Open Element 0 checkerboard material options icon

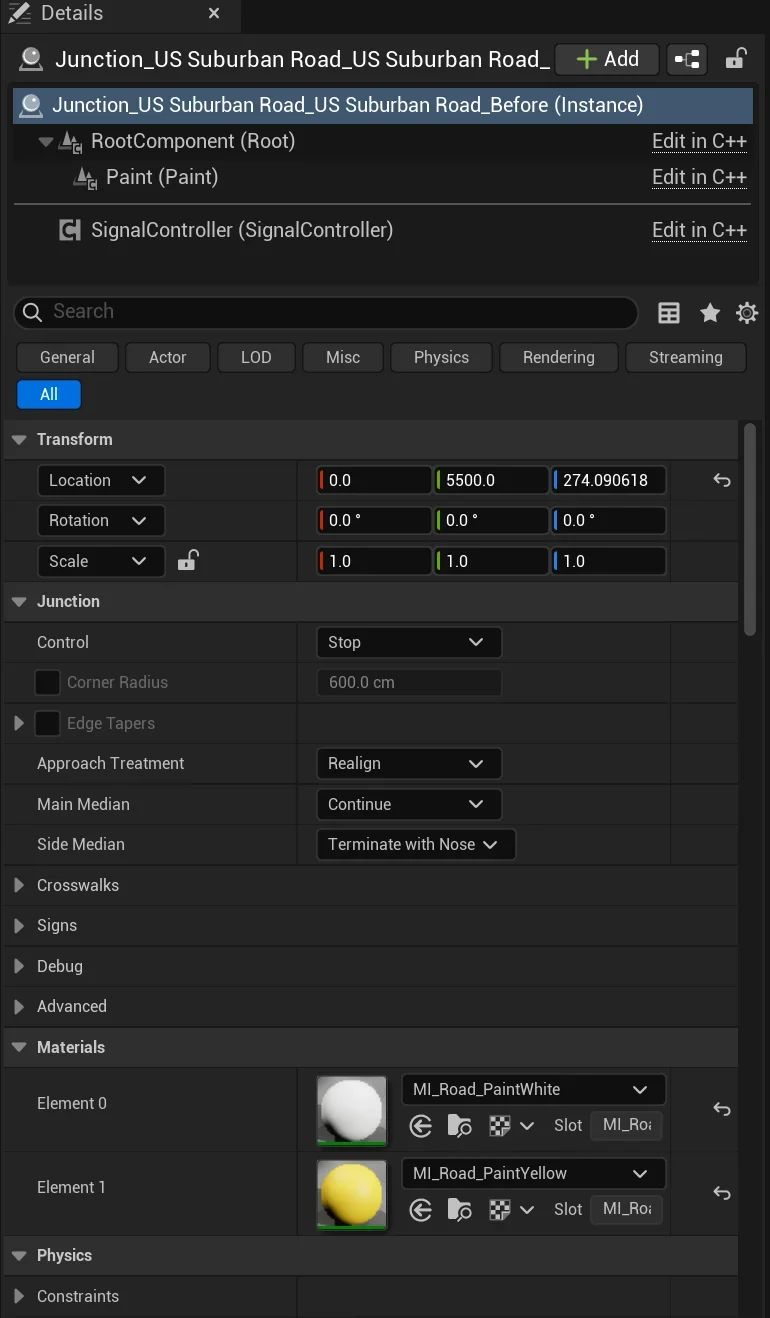coord(512,1126)
